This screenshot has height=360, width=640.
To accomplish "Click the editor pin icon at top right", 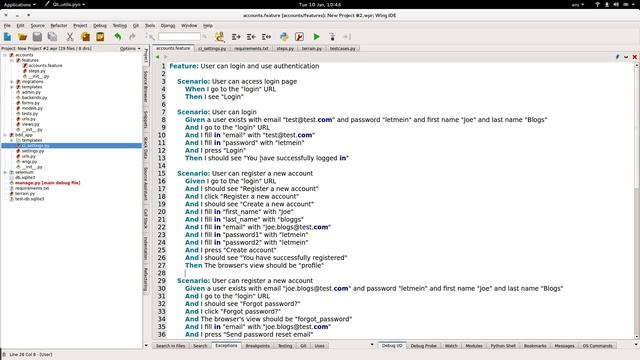I will click(x=618, y=57).
